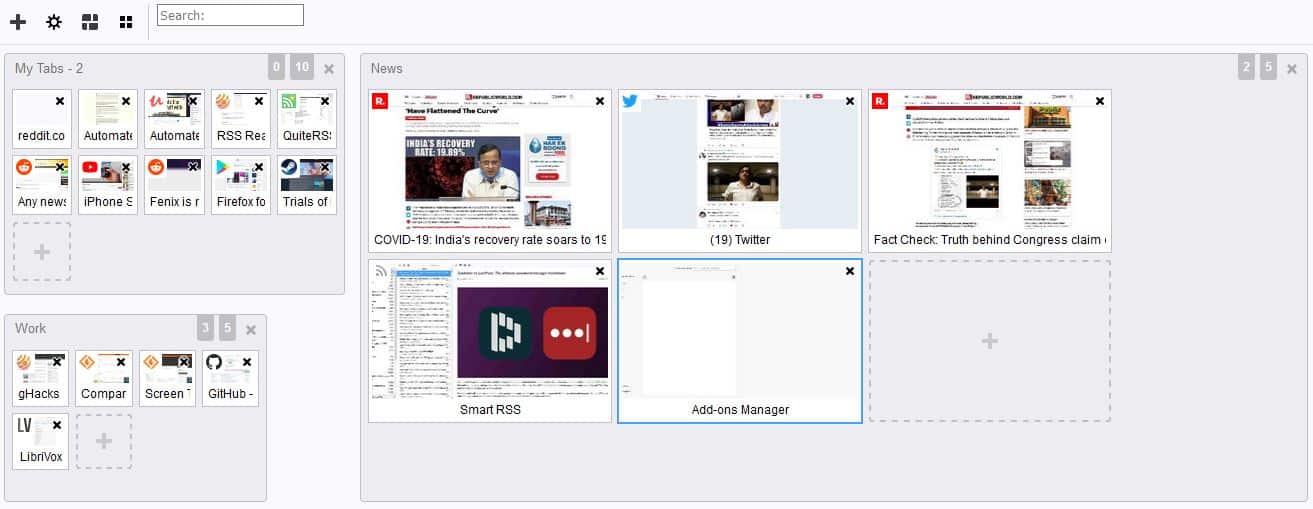Switch to the small tiles layout icon
This screenshot has height=509, width=1313.
tap(125, 21)
